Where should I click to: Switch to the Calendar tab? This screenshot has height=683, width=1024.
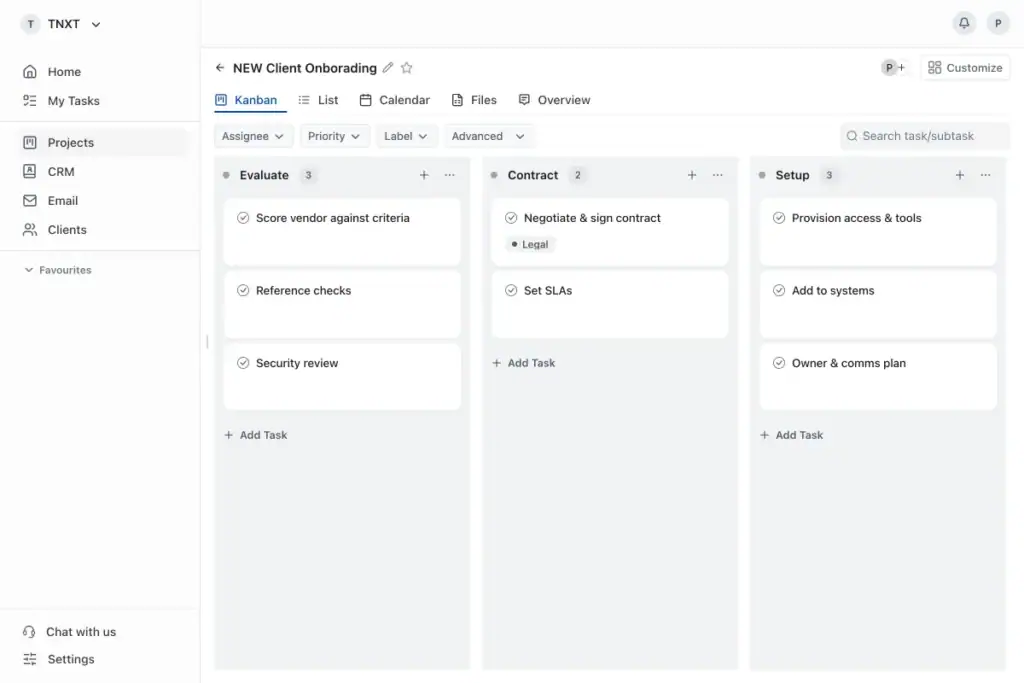(x=395, y=100)
